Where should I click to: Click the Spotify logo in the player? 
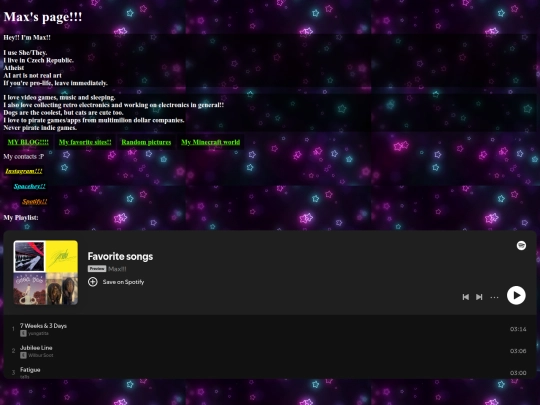[521, 246]
